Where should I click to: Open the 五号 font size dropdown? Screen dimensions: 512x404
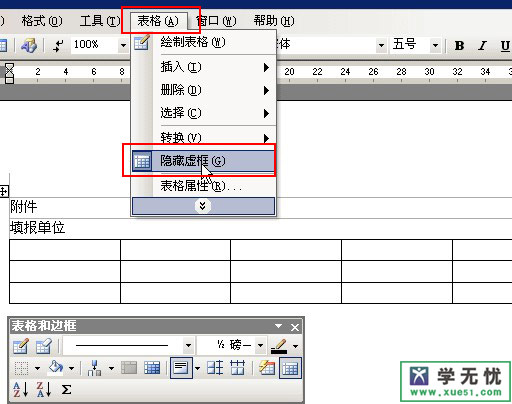click(x=435, y=45)
